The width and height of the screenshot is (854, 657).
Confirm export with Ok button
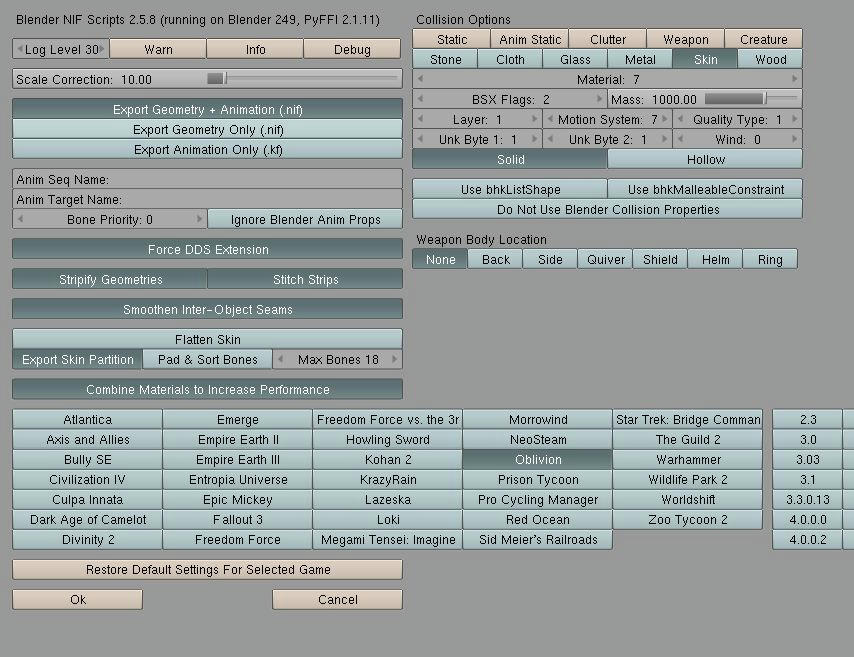tap(77, 599)
